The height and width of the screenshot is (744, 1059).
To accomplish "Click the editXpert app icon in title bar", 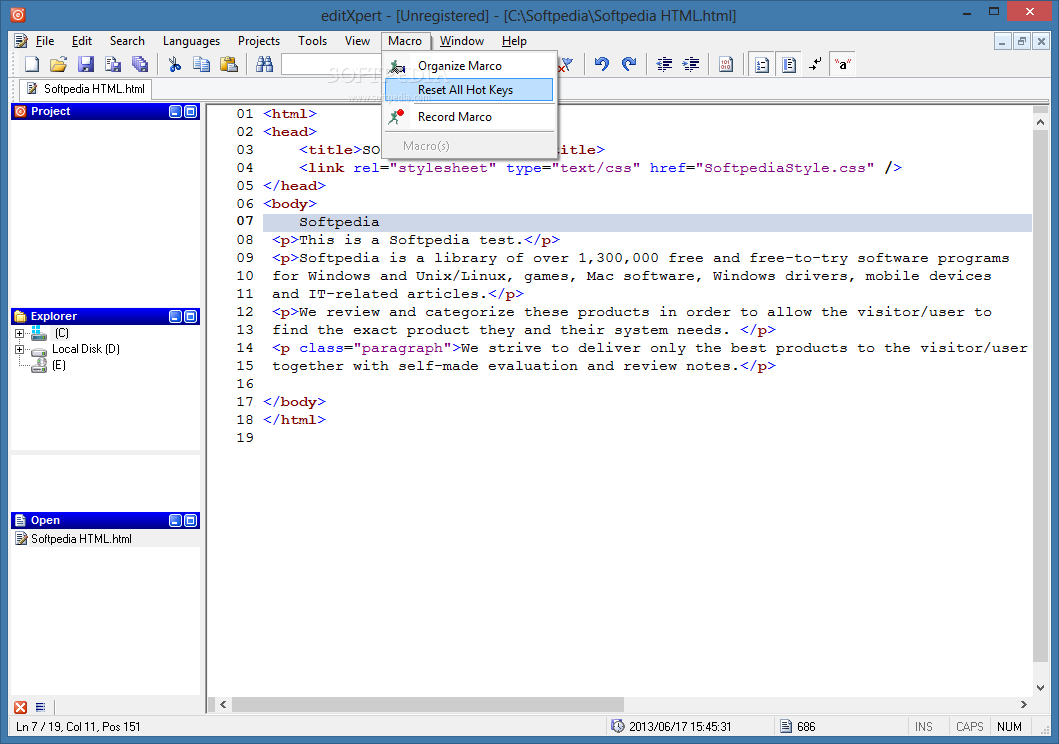I will pyautogui.click(x=18, y=14).
